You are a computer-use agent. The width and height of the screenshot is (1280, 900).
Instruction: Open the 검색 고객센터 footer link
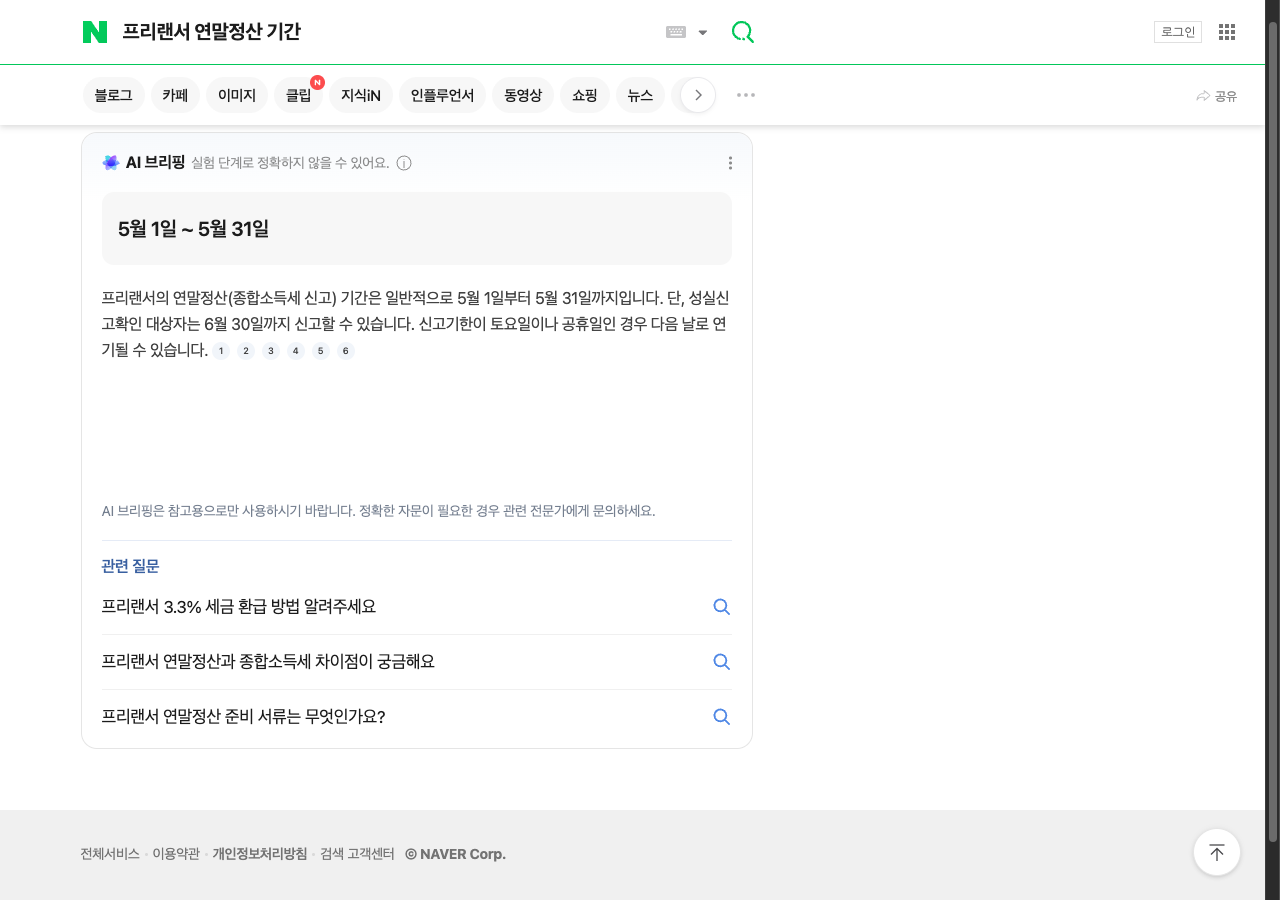pyautogui.click(x=357, y=854)
